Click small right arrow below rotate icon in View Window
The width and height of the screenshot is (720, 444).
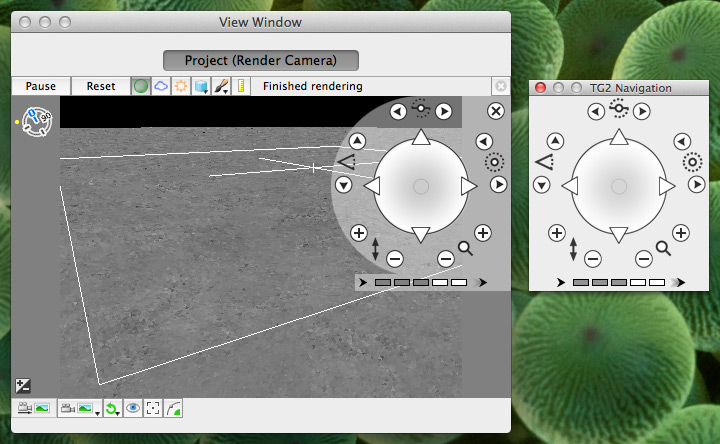coord(498,185)
